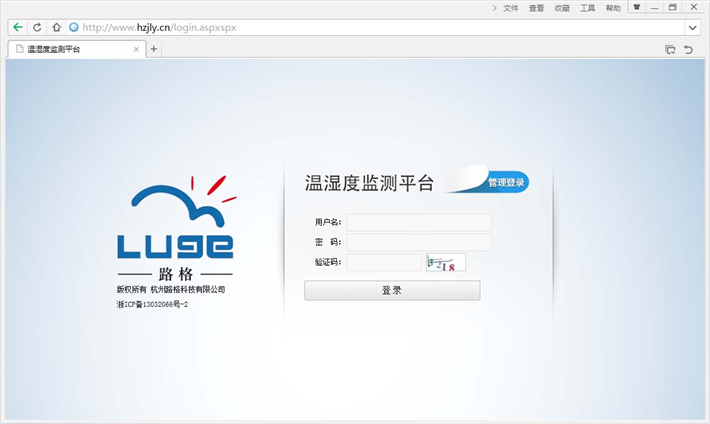This screenshot has height=424, width=710.
Task: Click the 温湿度监测平台 heading
Action: click(369, 183)
